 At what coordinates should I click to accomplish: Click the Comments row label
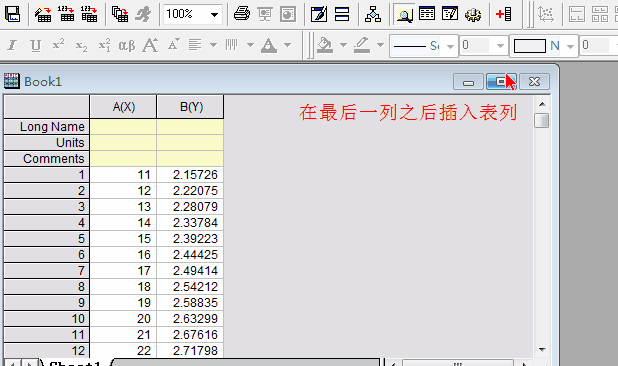pyautogui.click(x=47, y=159)
